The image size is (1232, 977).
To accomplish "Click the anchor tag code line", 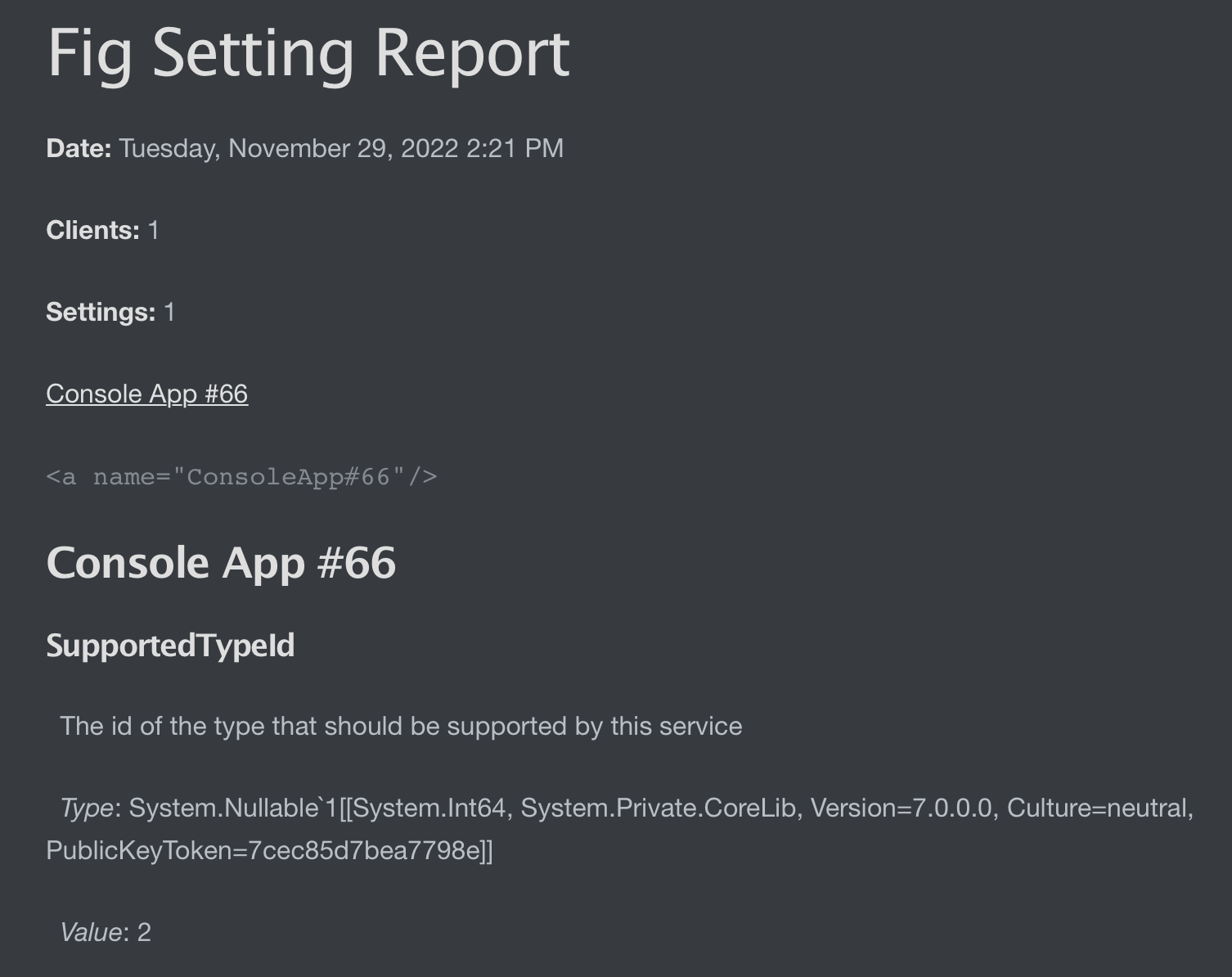I will point(242,477).
